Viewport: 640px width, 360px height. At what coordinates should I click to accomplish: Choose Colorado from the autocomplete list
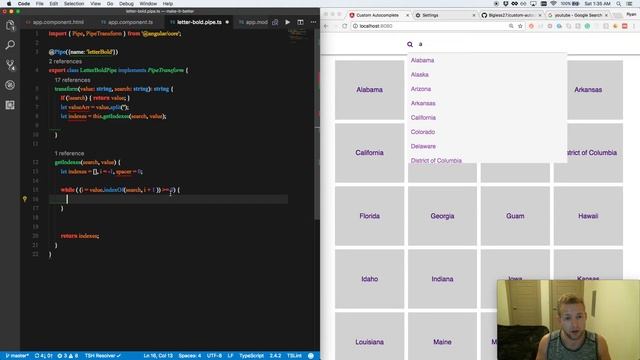click(x=423, y=132)
